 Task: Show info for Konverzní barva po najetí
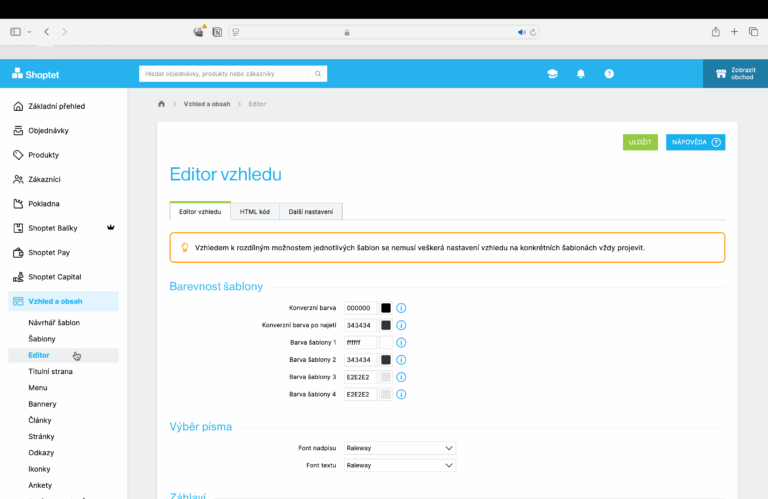coord(401,325)
